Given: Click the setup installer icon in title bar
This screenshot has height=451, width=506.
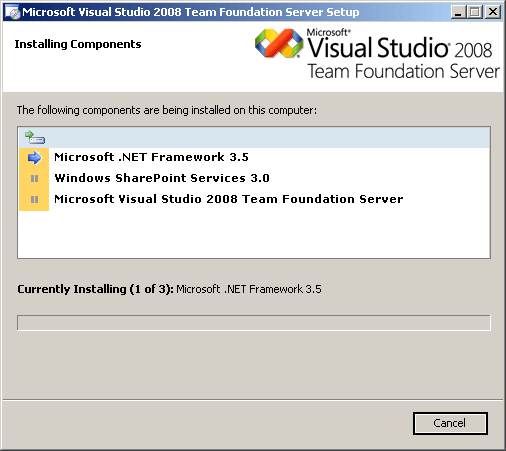Looking at the screenshot, I should coord(13,12).
